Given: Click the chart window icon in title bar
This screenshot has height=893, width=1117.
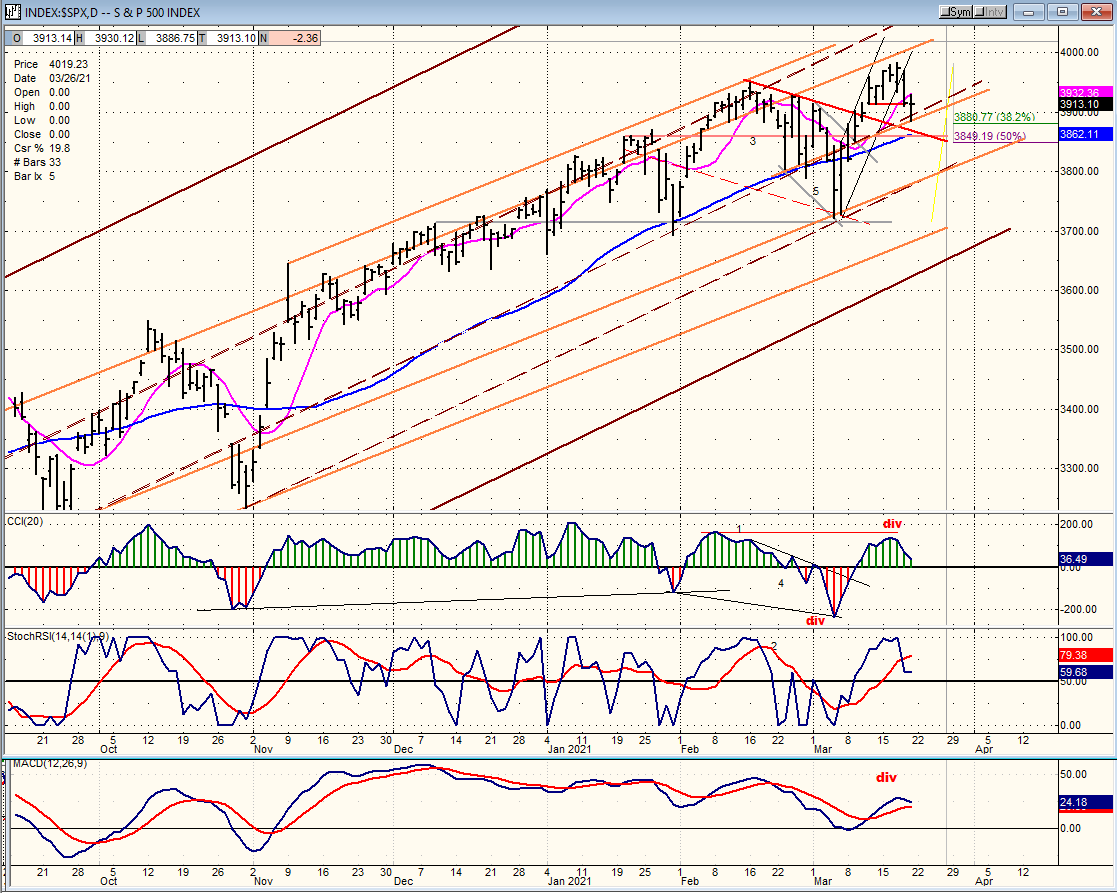Looking at the screenshot, I should [x=13, y=12].
